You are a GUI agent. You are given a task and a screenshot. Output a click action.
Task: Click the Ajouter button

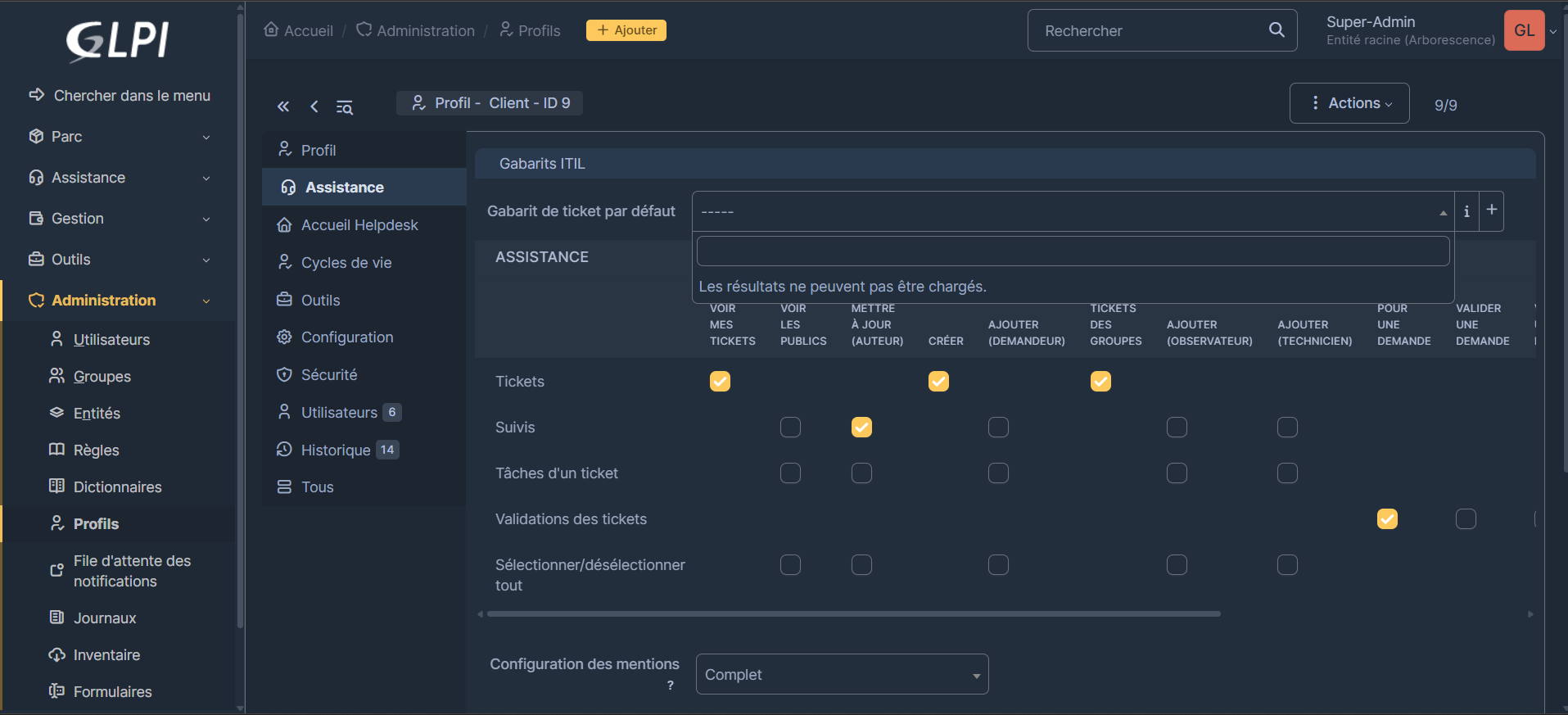pyautogui.click(x=626, y=30)
